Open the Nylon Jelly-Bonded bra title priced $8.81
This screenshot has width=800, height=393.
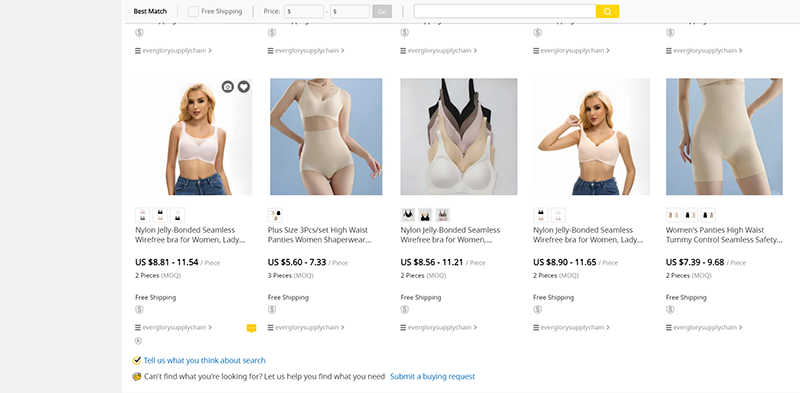(190, 235)
